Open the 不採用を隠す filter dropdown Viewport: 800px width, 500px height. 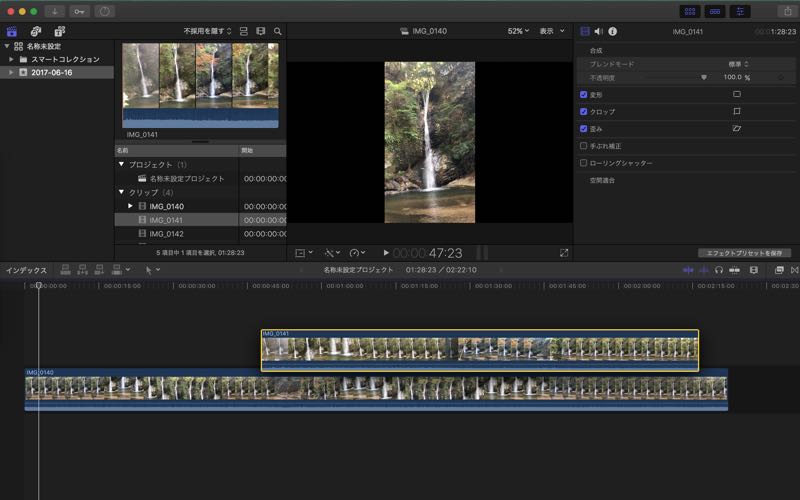[207, 31]
